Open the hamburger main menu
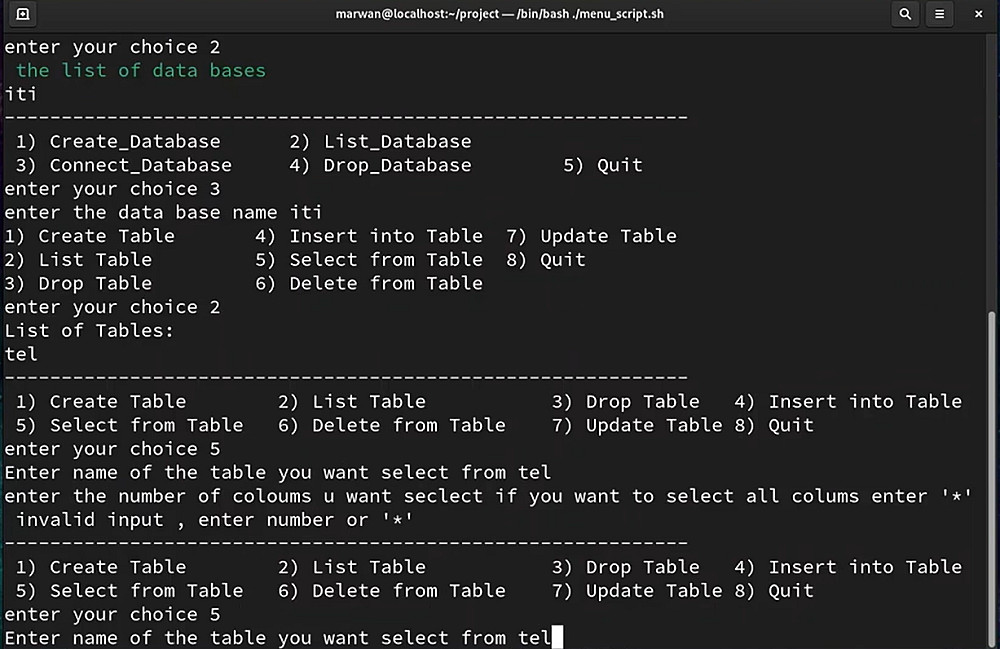 coord(940,14)
